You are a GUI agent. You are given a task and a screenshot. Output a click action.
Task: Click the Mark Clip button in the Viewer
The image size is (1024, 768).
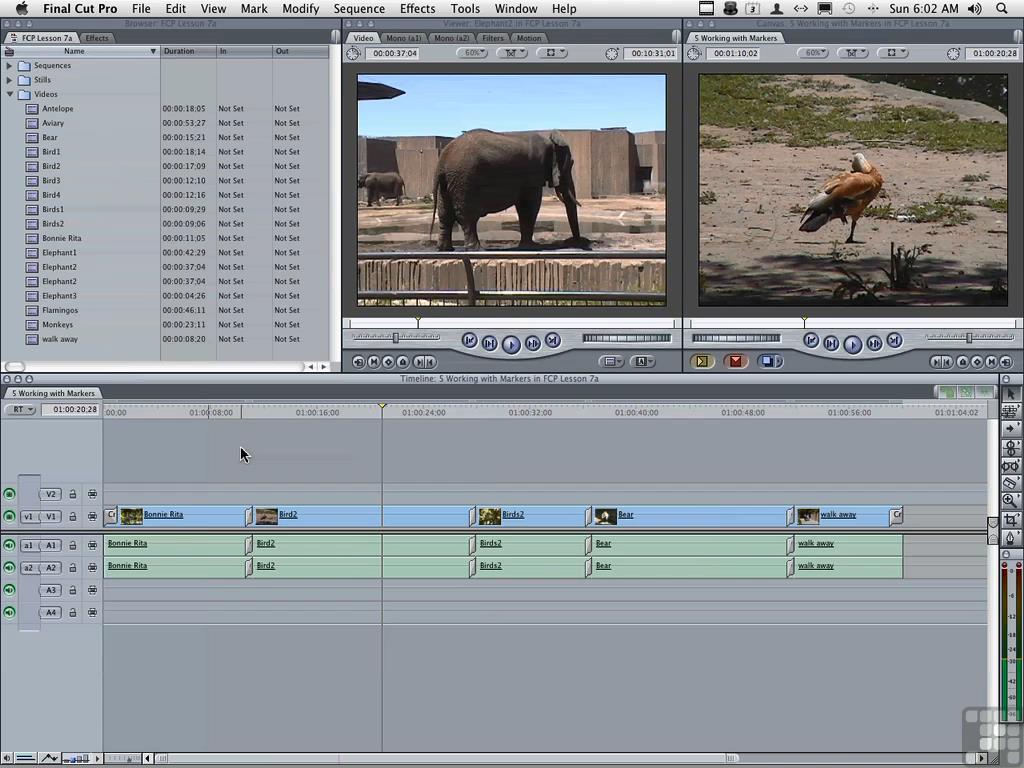[x=374, y=362]
